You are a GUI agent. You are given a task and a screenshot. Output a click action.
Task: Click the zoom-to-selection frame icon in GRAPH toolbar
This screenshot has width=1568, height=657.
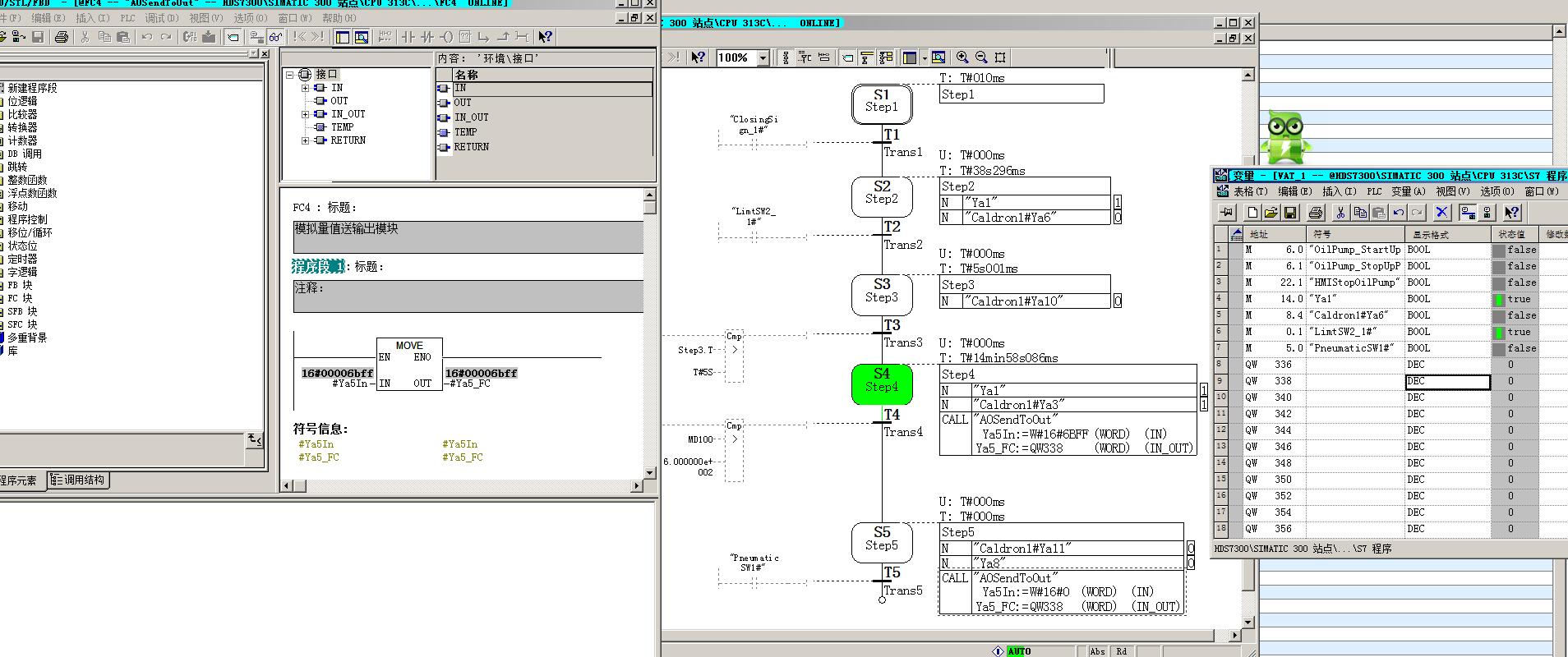[1000, 57]
